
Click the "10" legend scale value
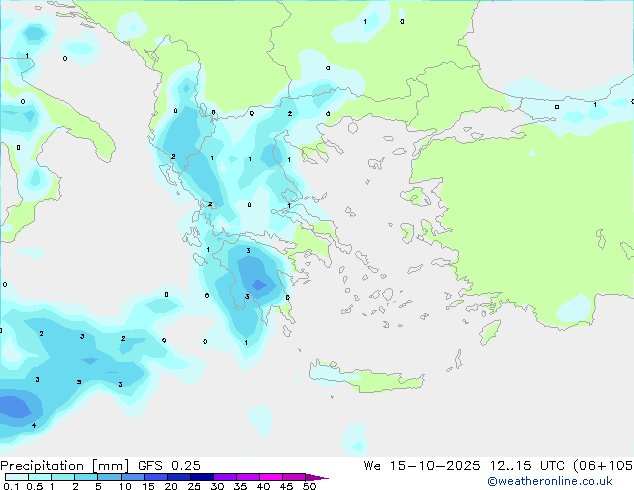pos(125,486)
